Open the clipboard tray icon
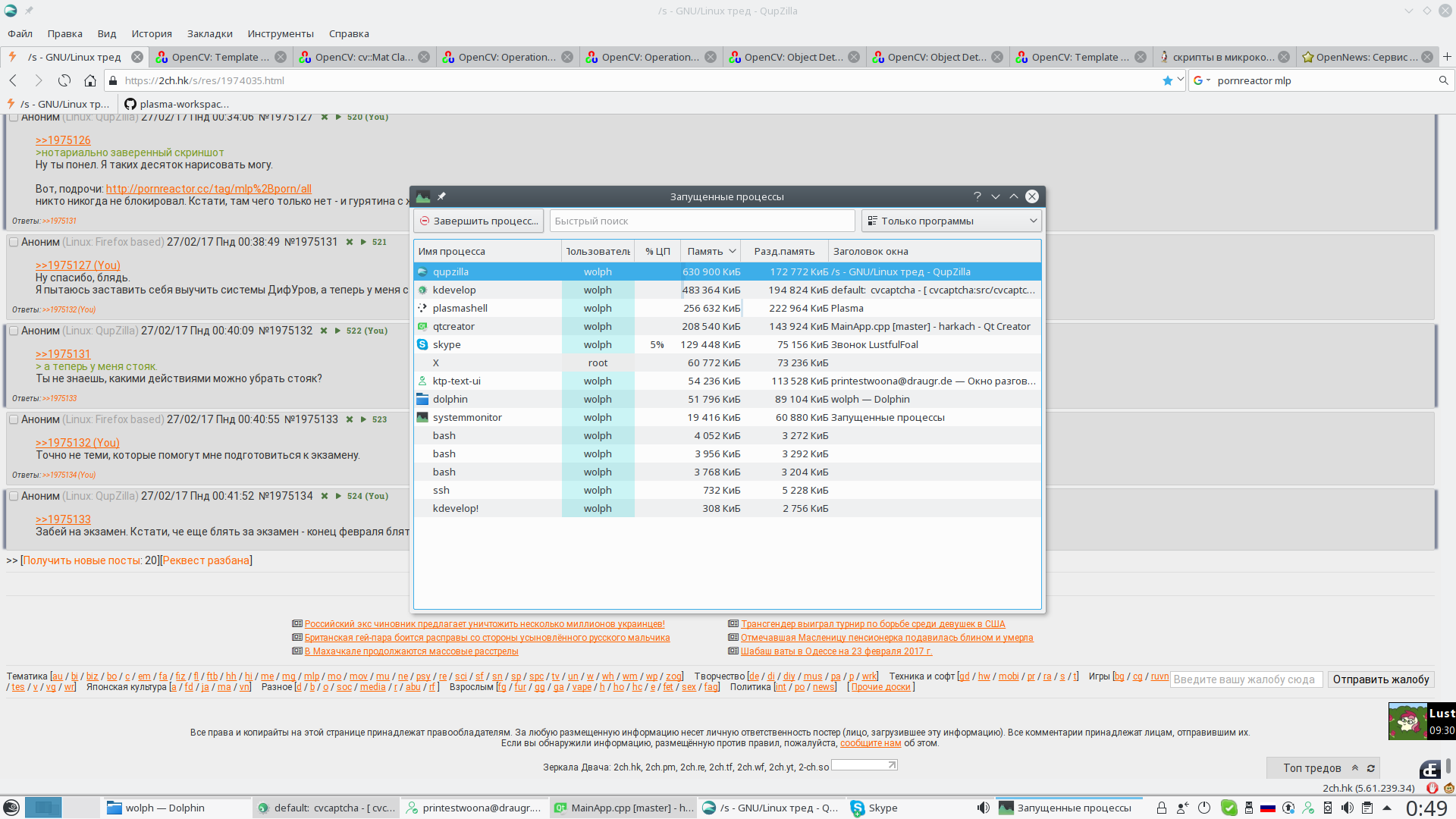The width and height of the screenshot is (1456, 819). click(x=1367, y=808)
